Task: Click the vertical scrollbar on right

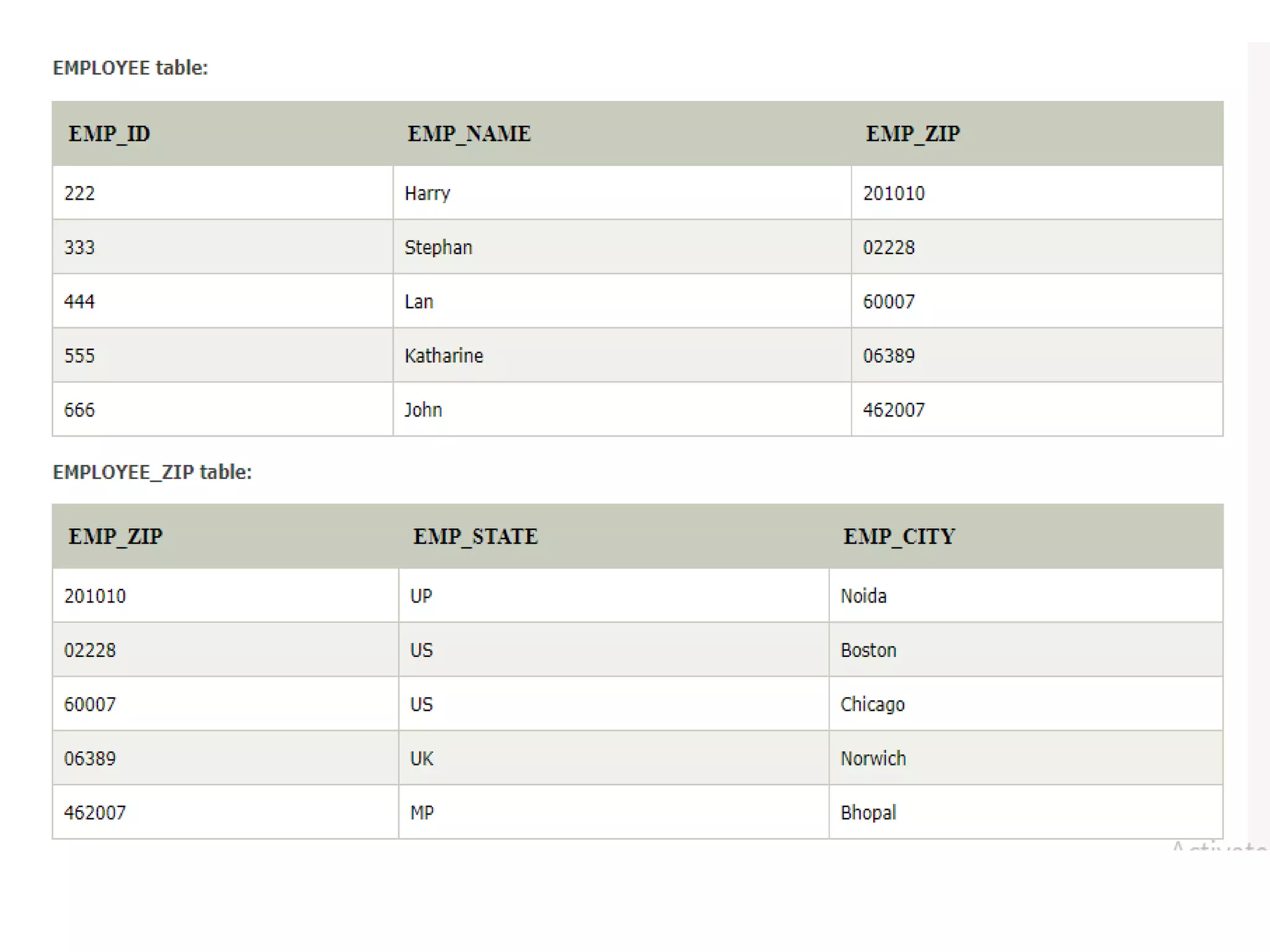Action: (1258, 434)
